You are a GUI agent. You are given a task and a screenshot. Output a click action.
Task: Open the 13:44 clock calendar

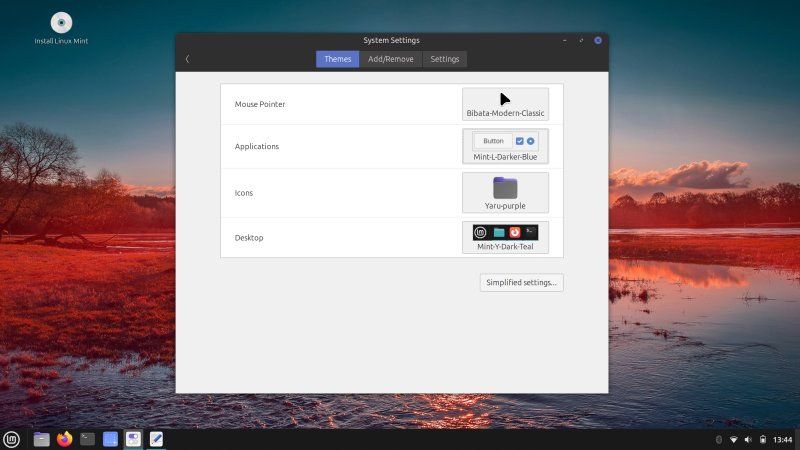tap(783, 440)
